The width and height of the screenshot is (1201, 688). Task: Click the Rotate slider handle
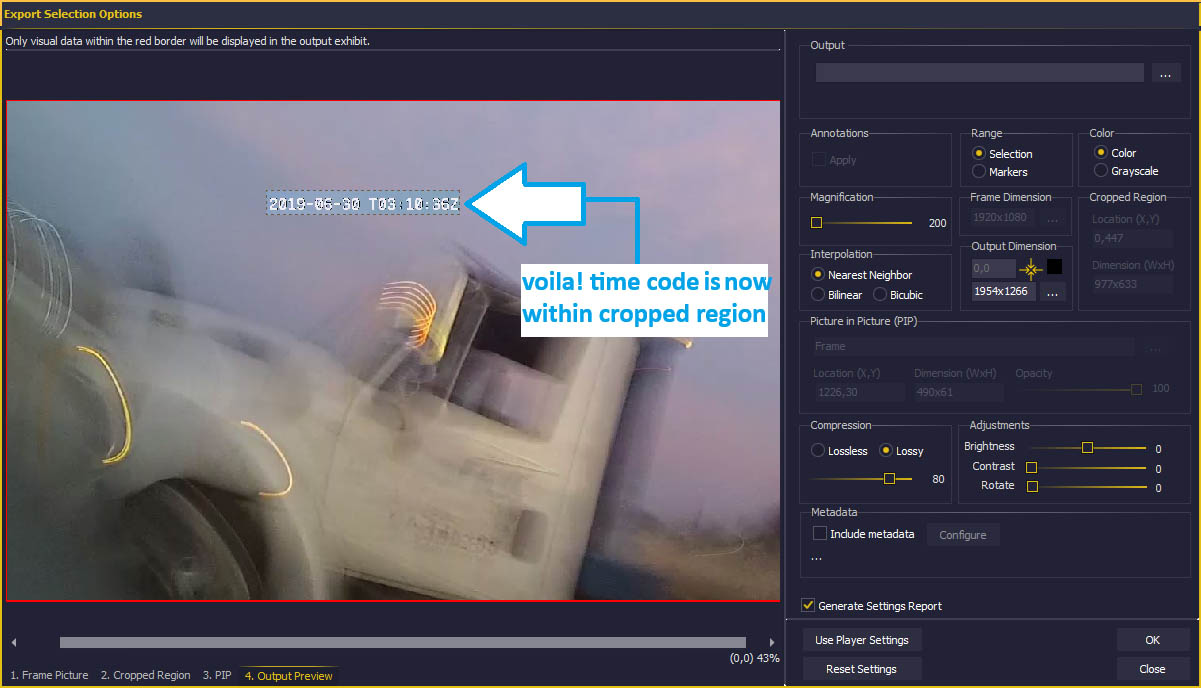tap(1032, 487)
